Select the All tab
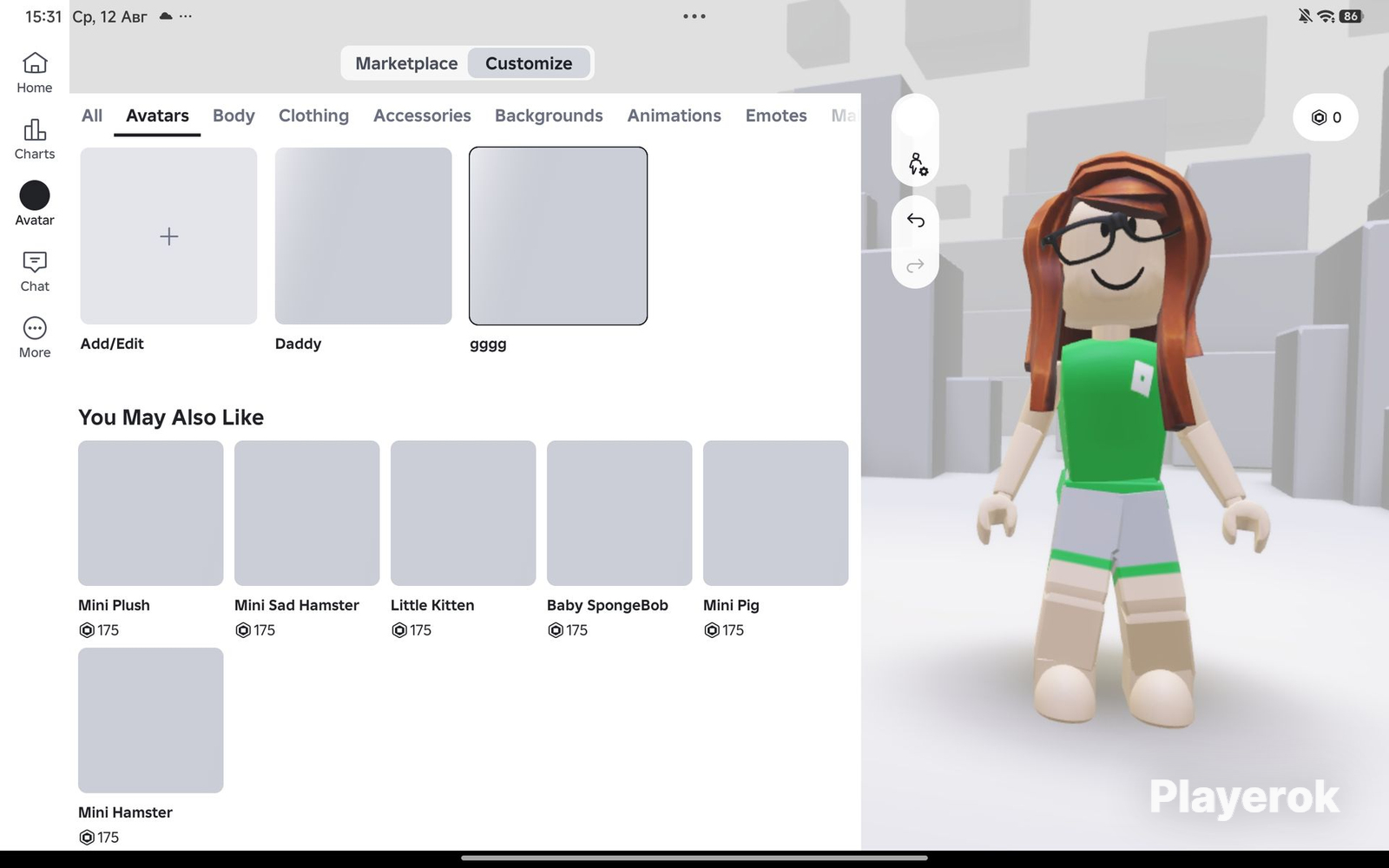 [x=92, y=115]
